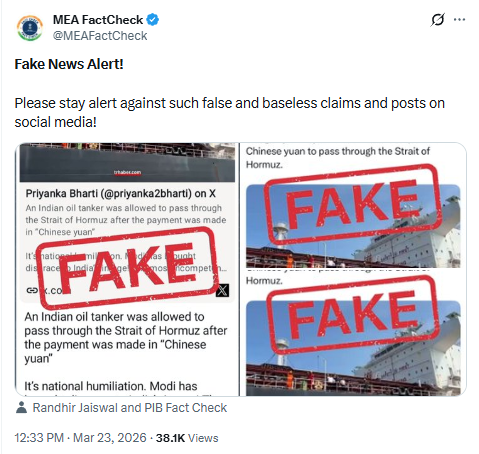This screenshot has width=479, height=454.
Task: Open the Grok explain post icon
Action: 437,20
